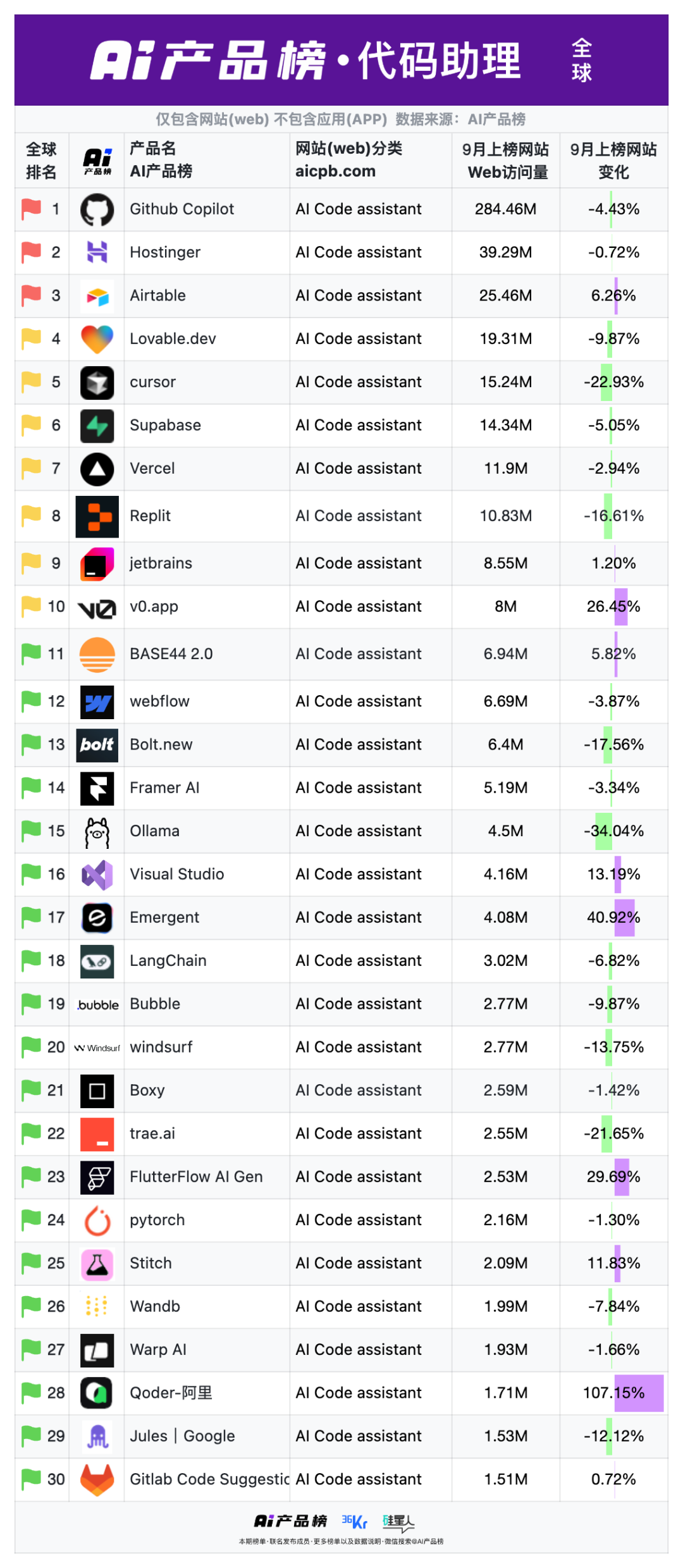This screenshot has width=683, height=1568.
Task: Click the Visual Studio purple logo
Action: 97,875
